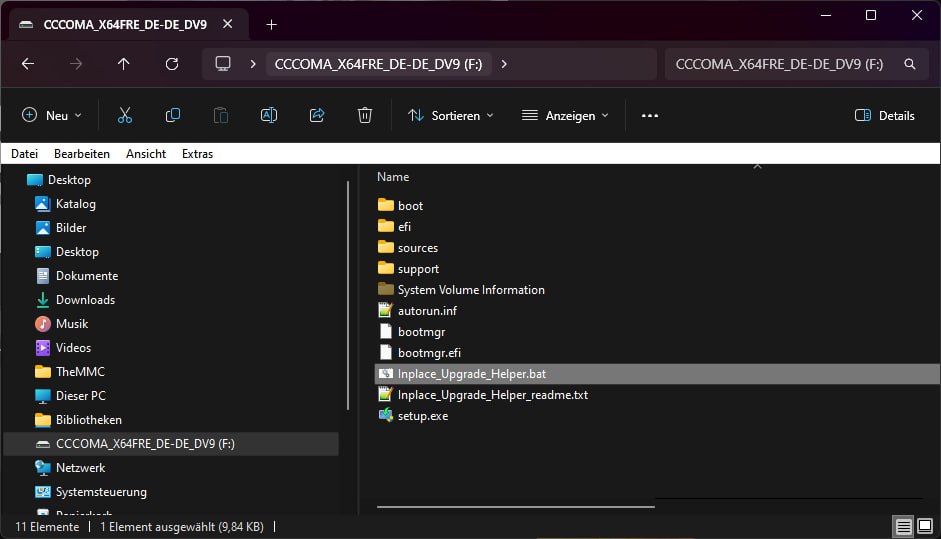Switch to large thumbnails view in status bar
Image resolution: width=941 pixels, height=539 pixels.
pos(925,526)
